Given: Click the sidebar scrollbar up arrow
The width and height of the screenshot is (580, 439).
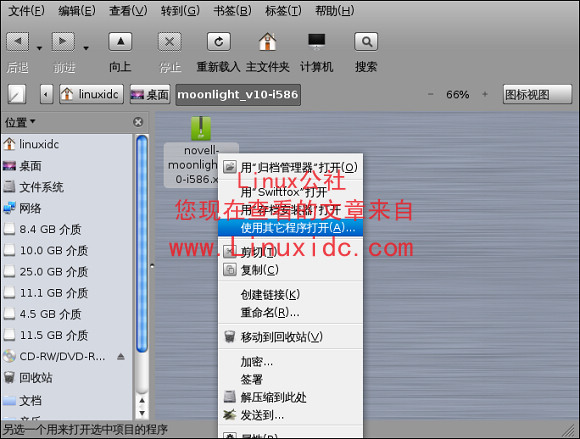Looking at the screenshot, I should 142,401.
